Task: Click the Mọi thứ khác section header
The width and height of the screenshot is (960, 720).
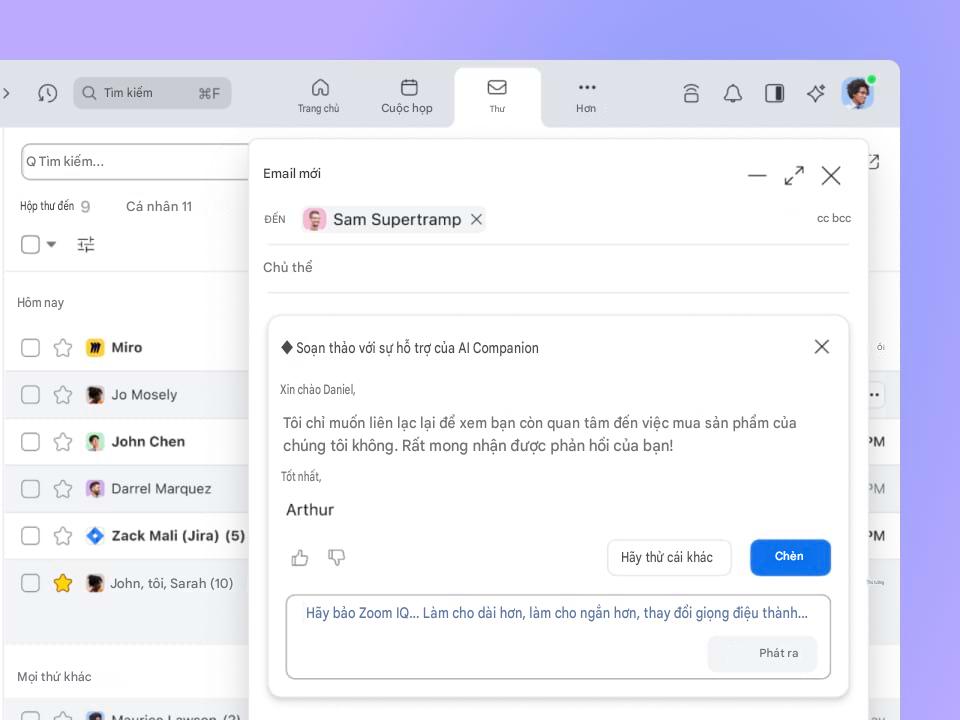Action: (54, 677)
